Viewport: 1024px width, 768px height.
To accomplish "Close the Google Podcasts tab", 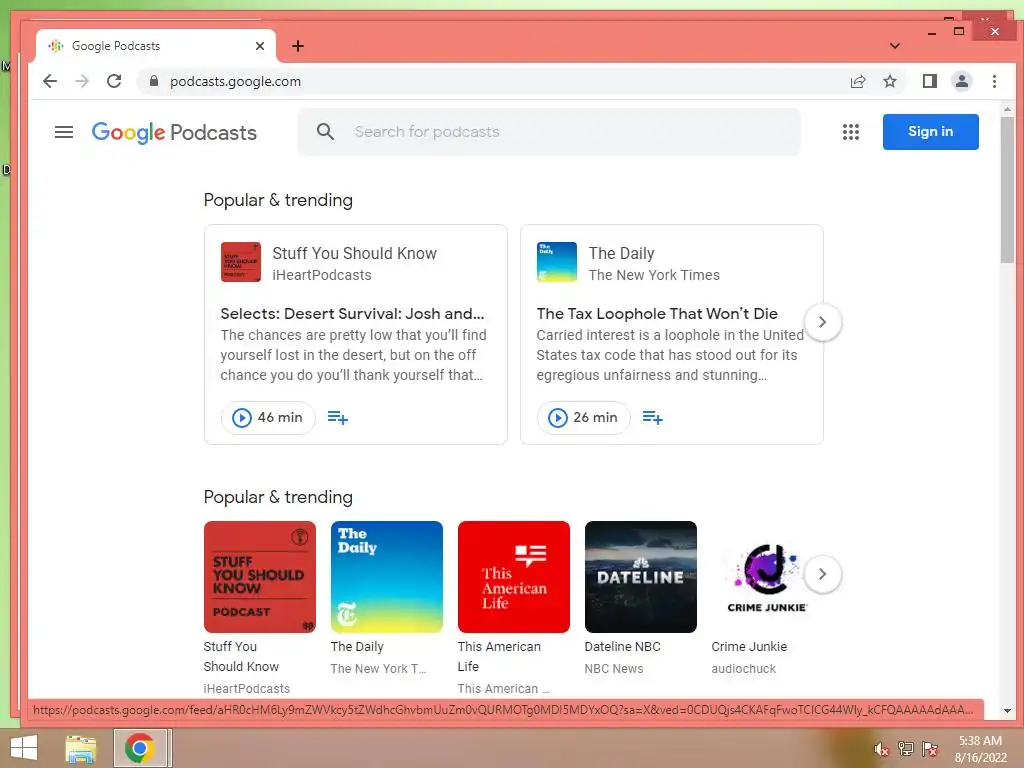I will click(260, 46).
